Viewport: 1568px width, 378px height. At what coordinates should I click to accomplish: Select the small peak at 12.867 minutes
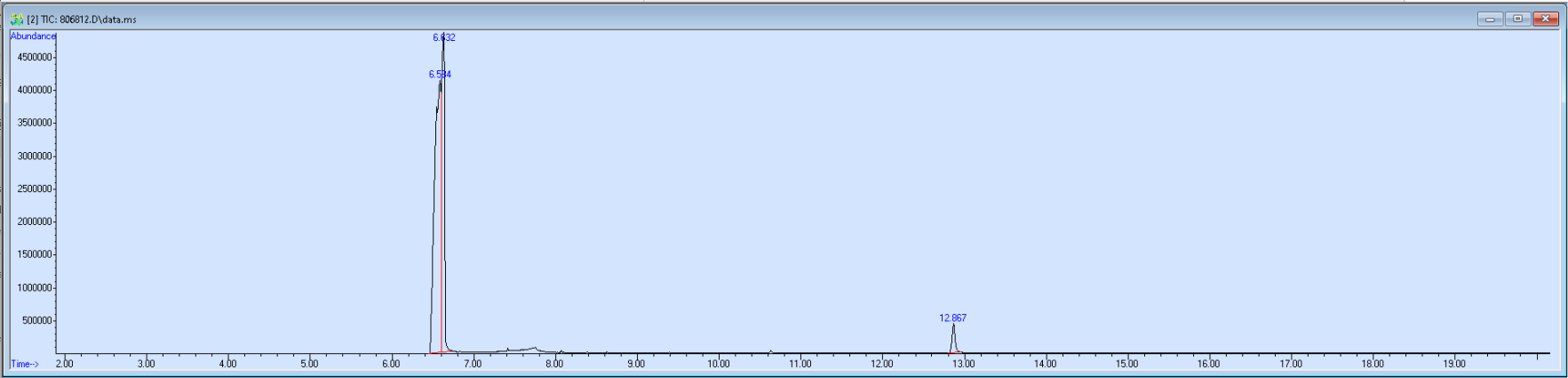tap(953, 339)
